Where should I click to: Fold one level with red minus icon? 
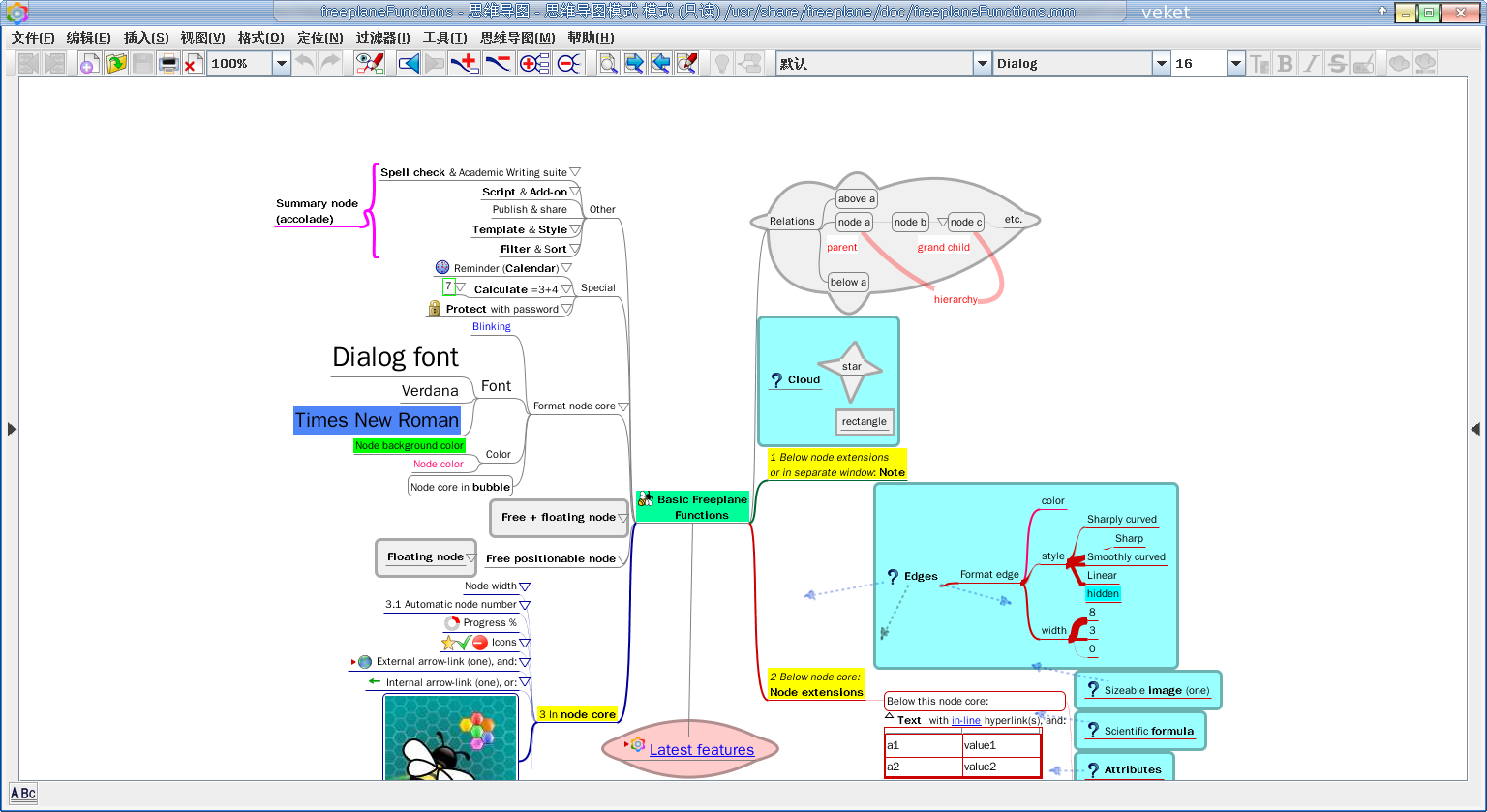[498, 64]
